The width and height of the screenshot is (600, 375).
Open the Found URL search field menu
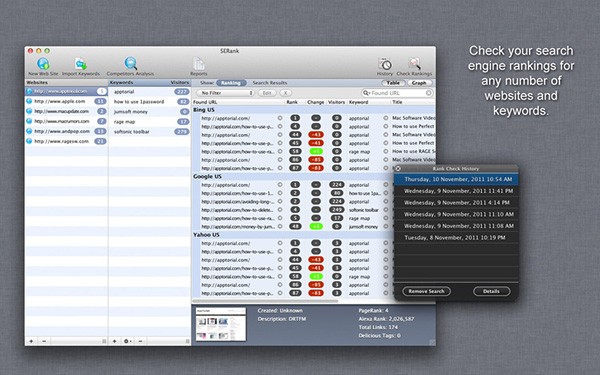pos(366,93)
